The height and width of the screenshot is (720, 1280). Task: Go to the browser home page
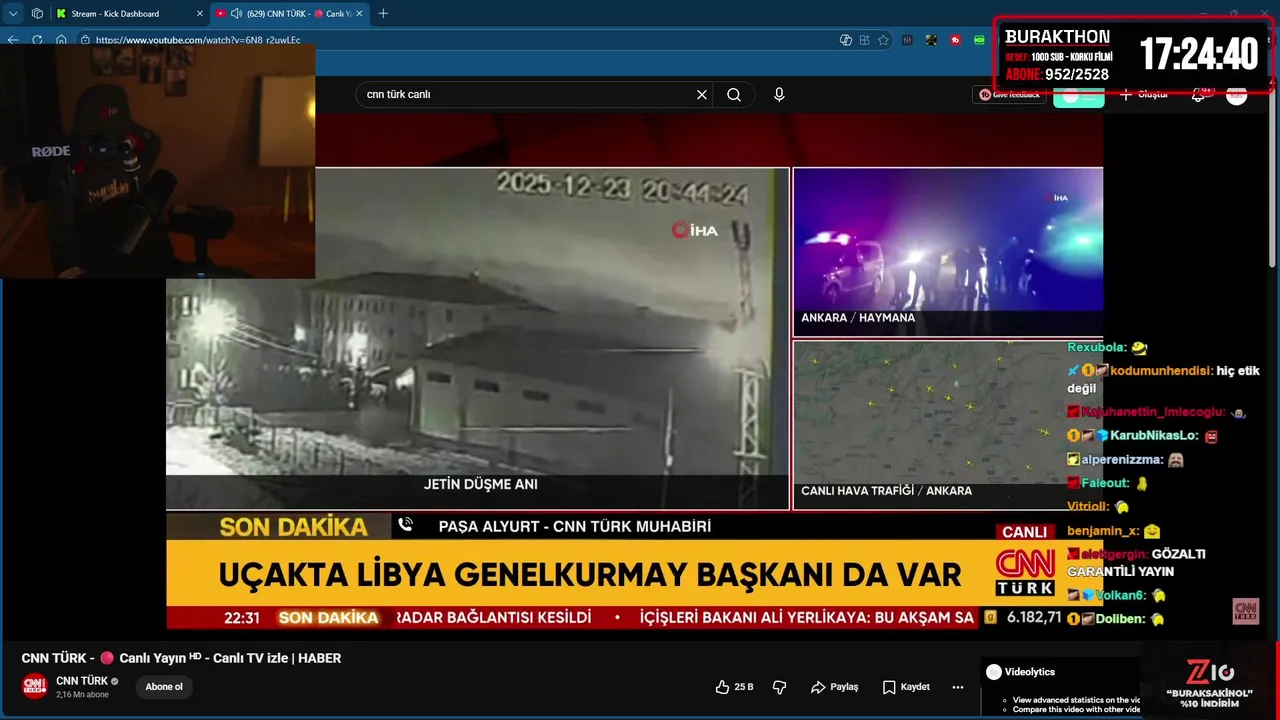(61, 40)
